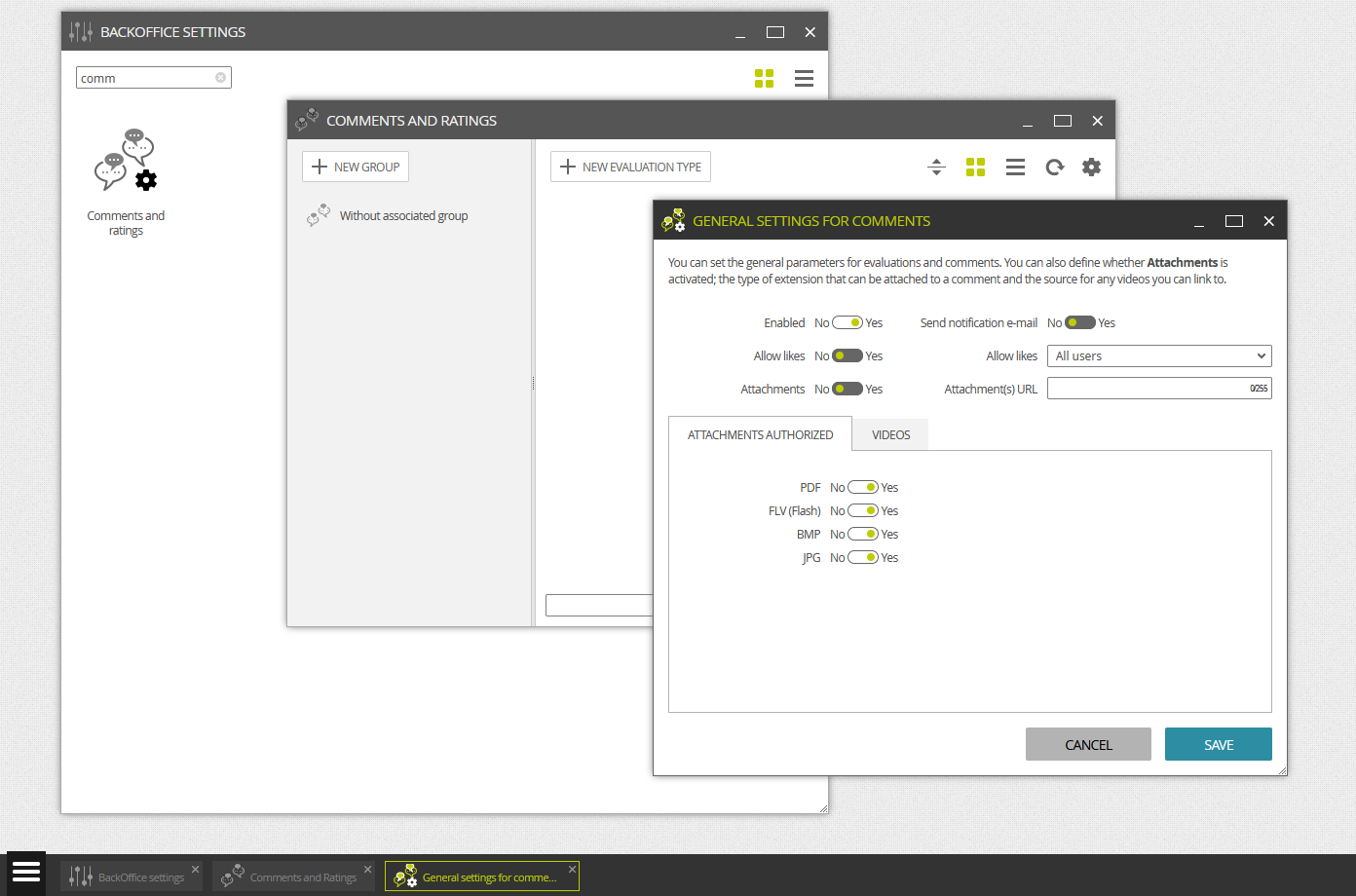Select list view in Comments and Ratings toolbar
The height and width of the screenshot is (896, 1356).
(x=1015, y=167)
